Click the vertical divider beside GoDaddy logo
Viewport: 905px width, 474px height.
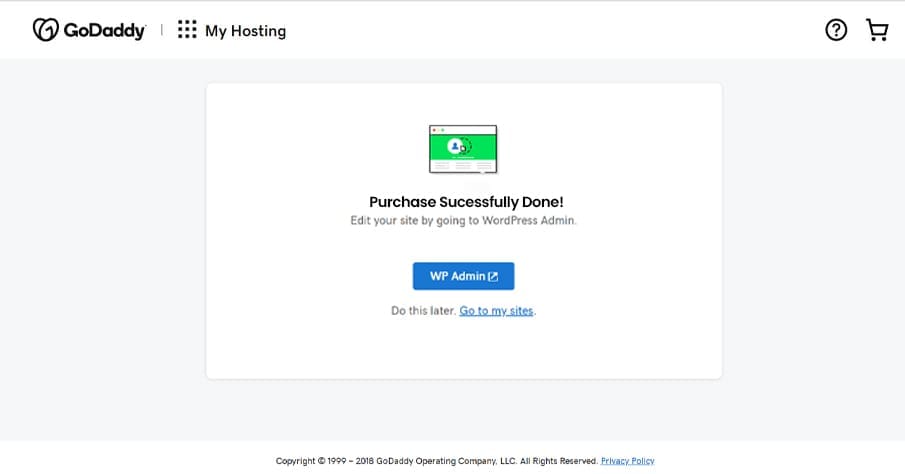coord(162,30)
